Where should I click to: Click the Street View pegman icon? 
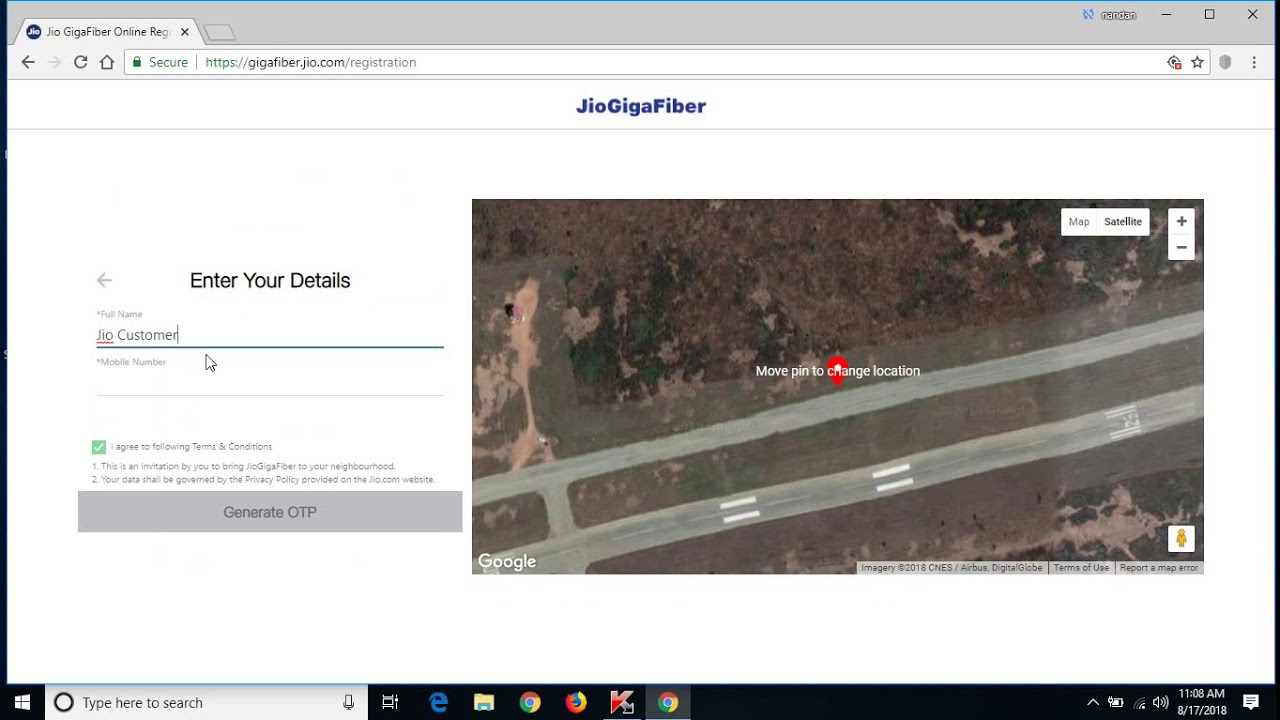click(1181, 539)
